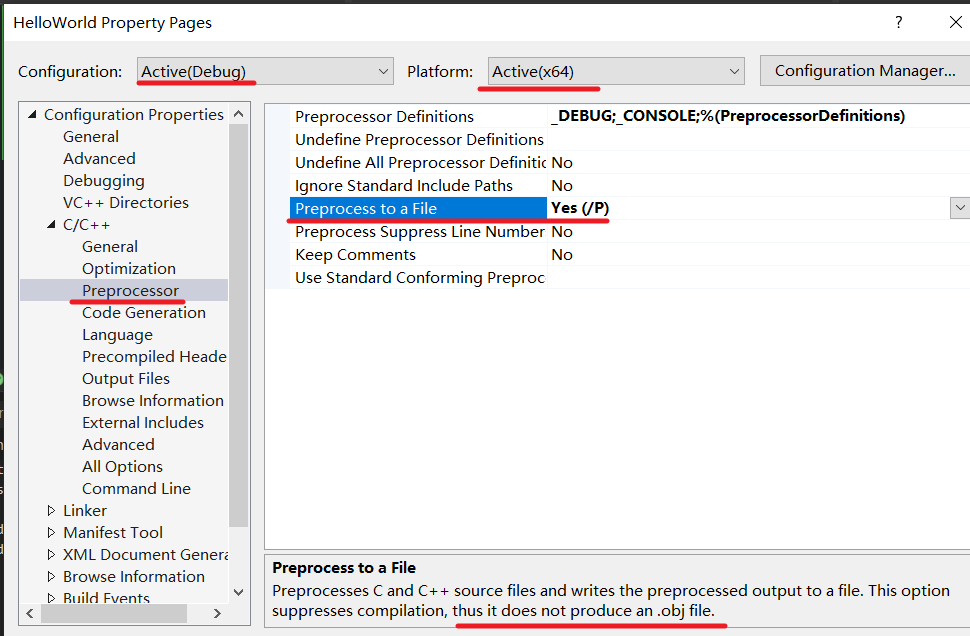Collapse the Configuration Properties tree node
Image resolution: width=970 pixels, height=636 pixels.
tap(33, 115)
